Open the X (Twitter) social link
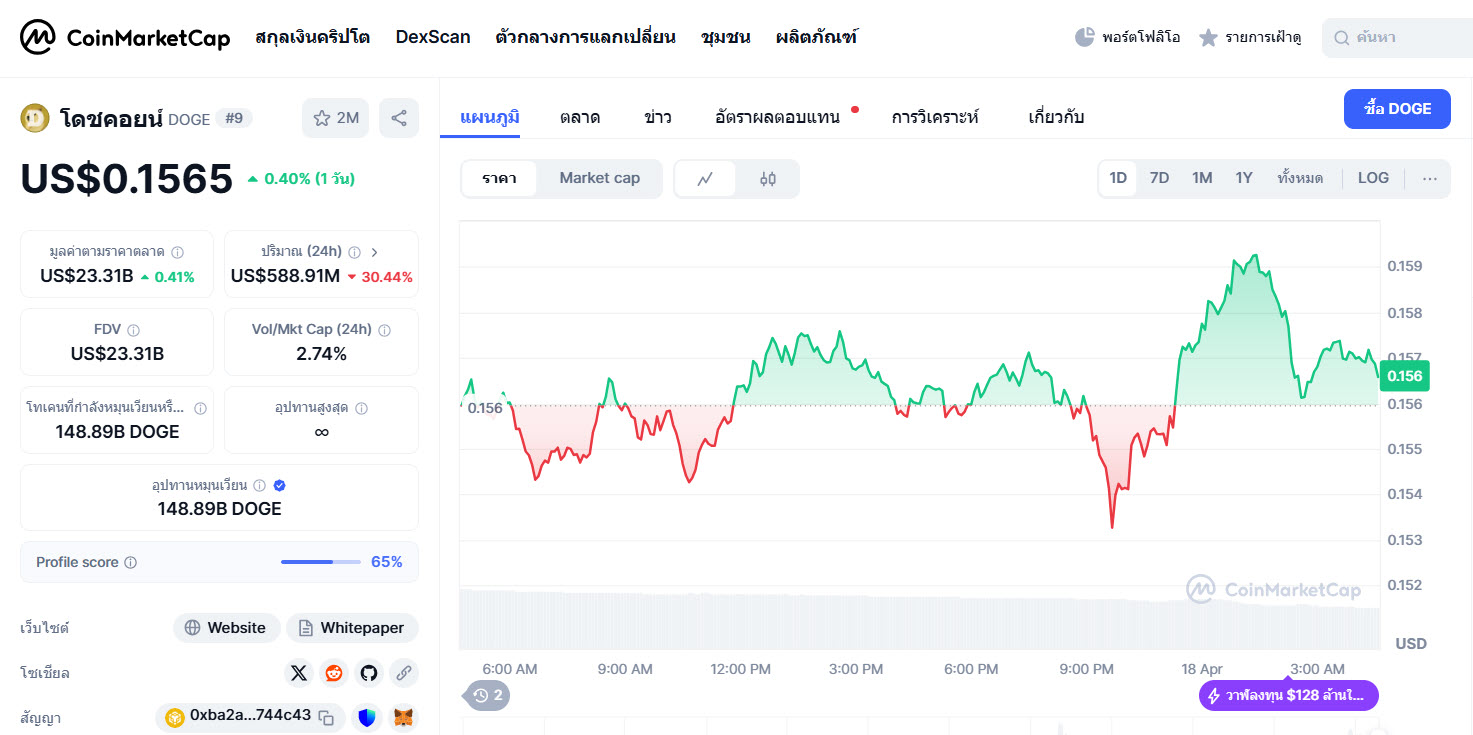Image resolution: width=1473 pixels, height=735 pixels. click(298, 673)
